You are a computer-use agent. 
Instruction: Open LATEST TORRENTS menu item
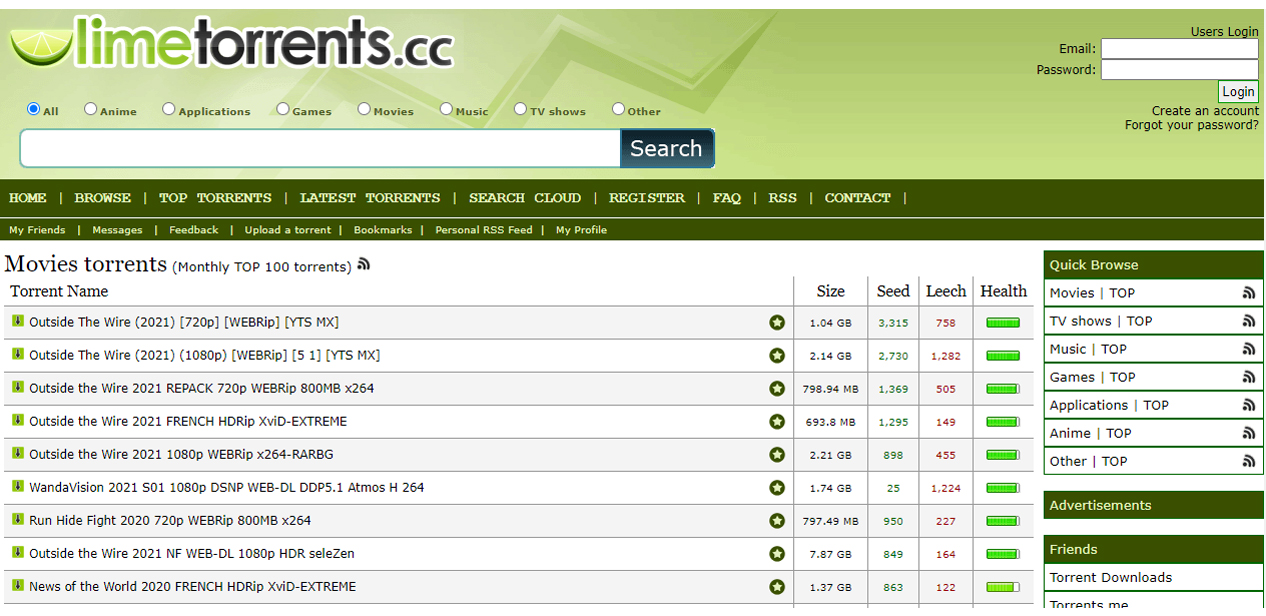370,198
